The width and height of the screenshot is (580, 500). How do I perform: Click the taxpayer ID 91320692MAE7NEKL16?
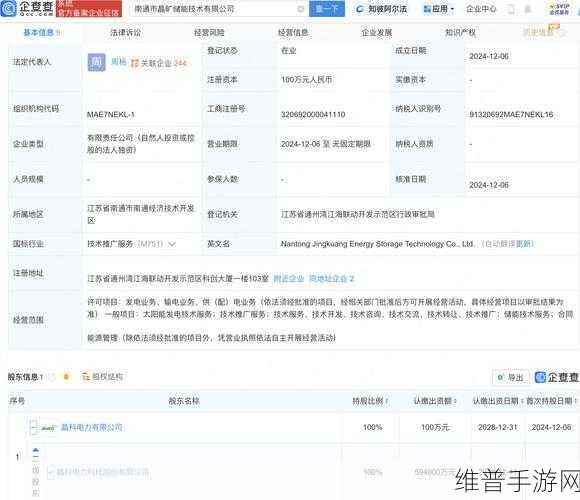point(511,115)
